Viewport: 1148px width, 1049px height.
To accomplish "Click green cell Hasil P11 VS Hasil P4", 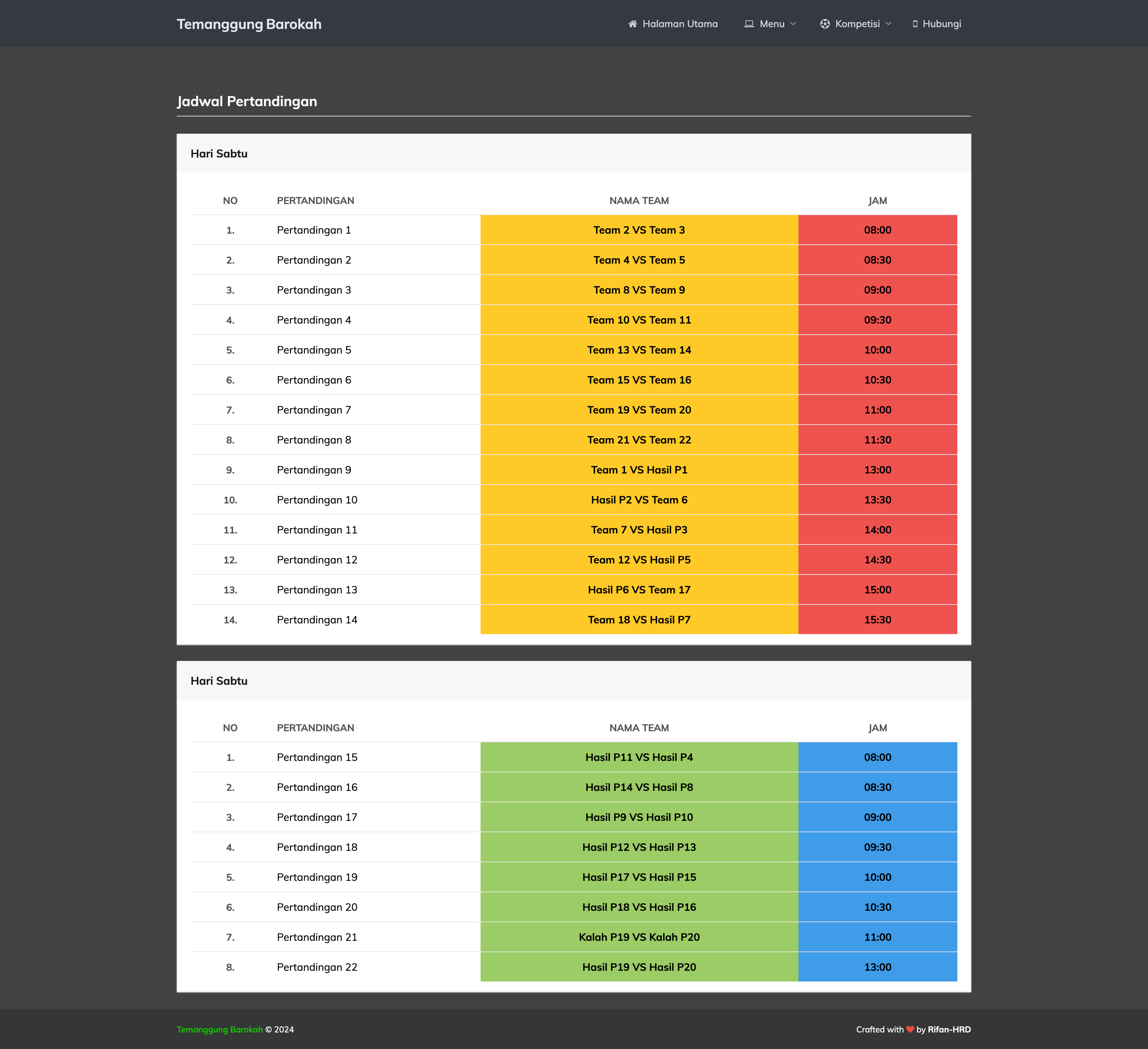I will (x=639, y=757).
